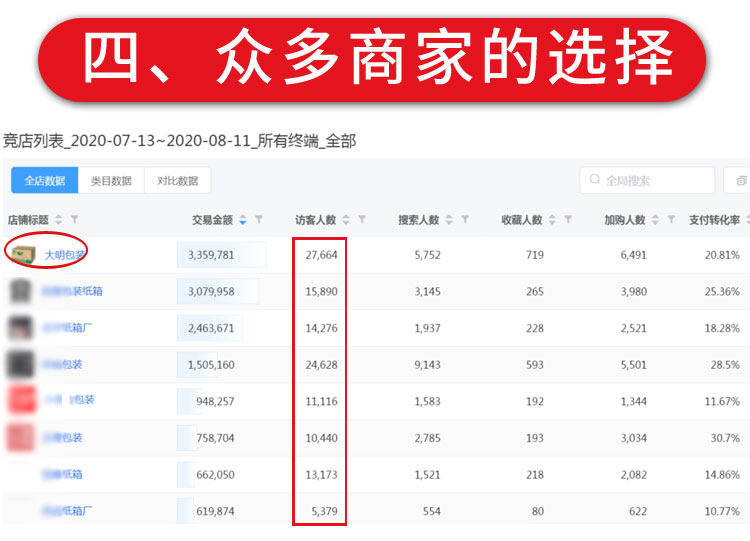Sort by 搜索人数 column arrows
750x541 pixels.
pyautogui.click(x=449, y=220)
